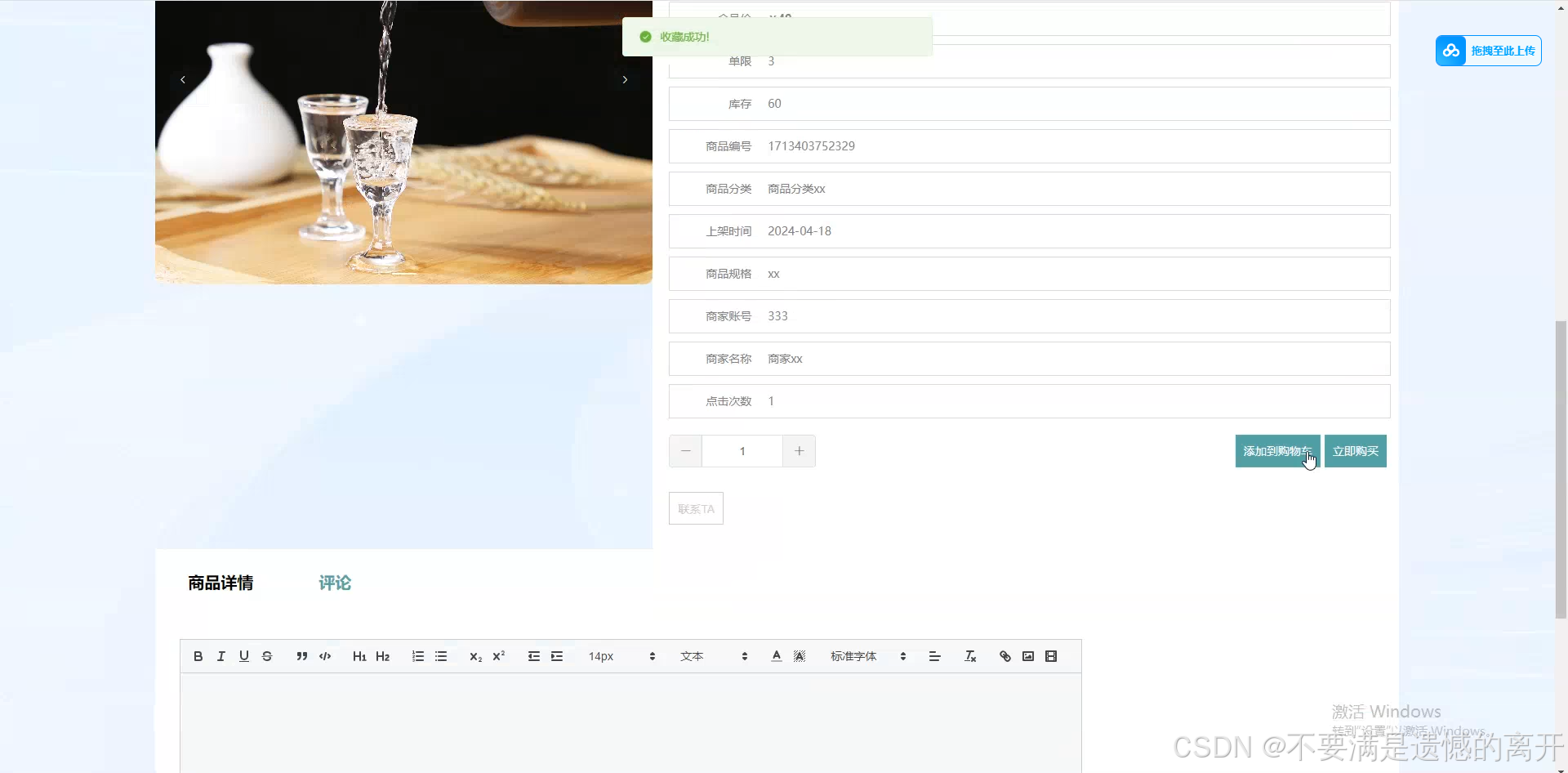Insert a video in the editor

click(1051, 656)
